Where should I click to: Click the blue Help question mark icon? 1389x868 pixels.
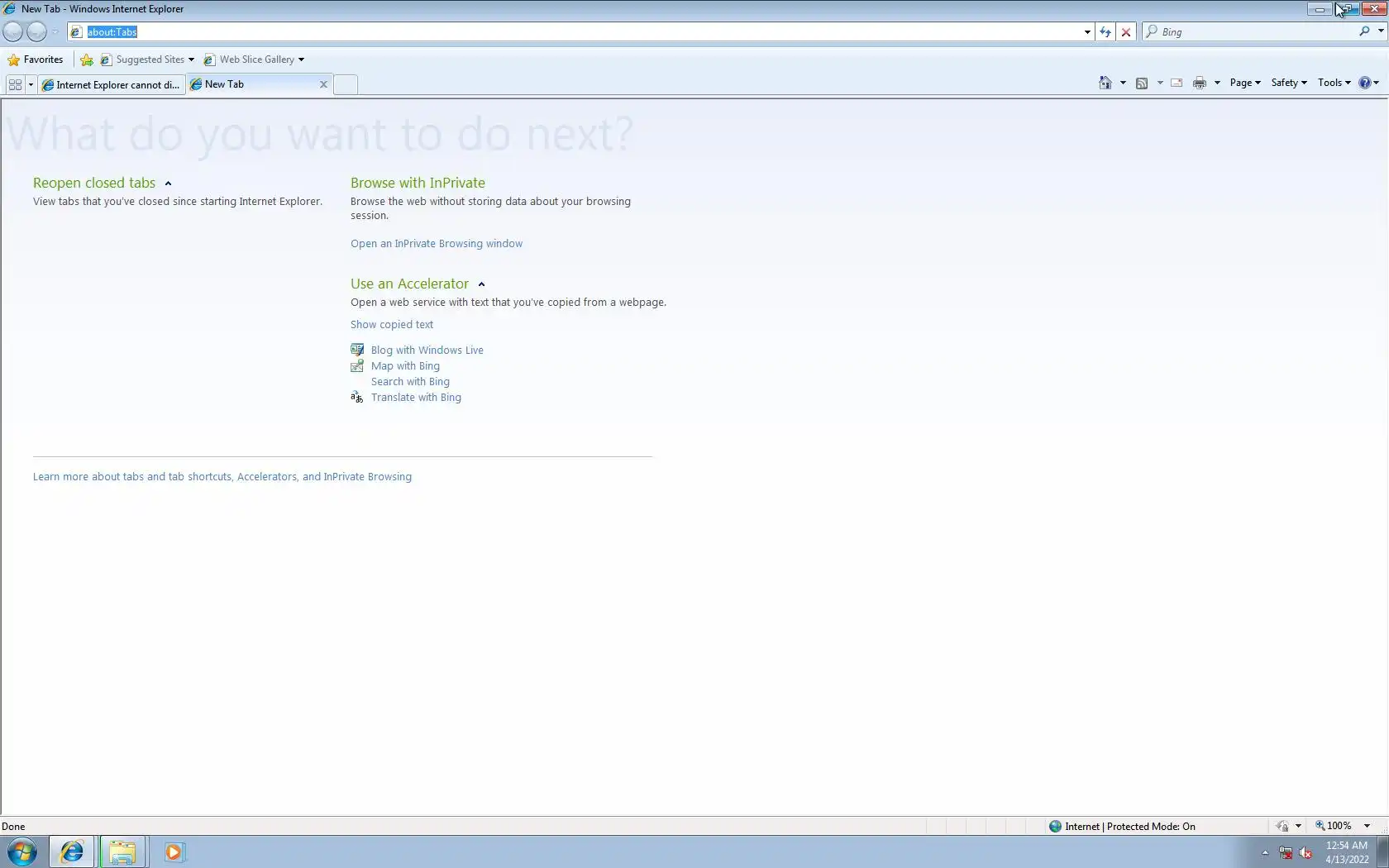[1365, 83]
